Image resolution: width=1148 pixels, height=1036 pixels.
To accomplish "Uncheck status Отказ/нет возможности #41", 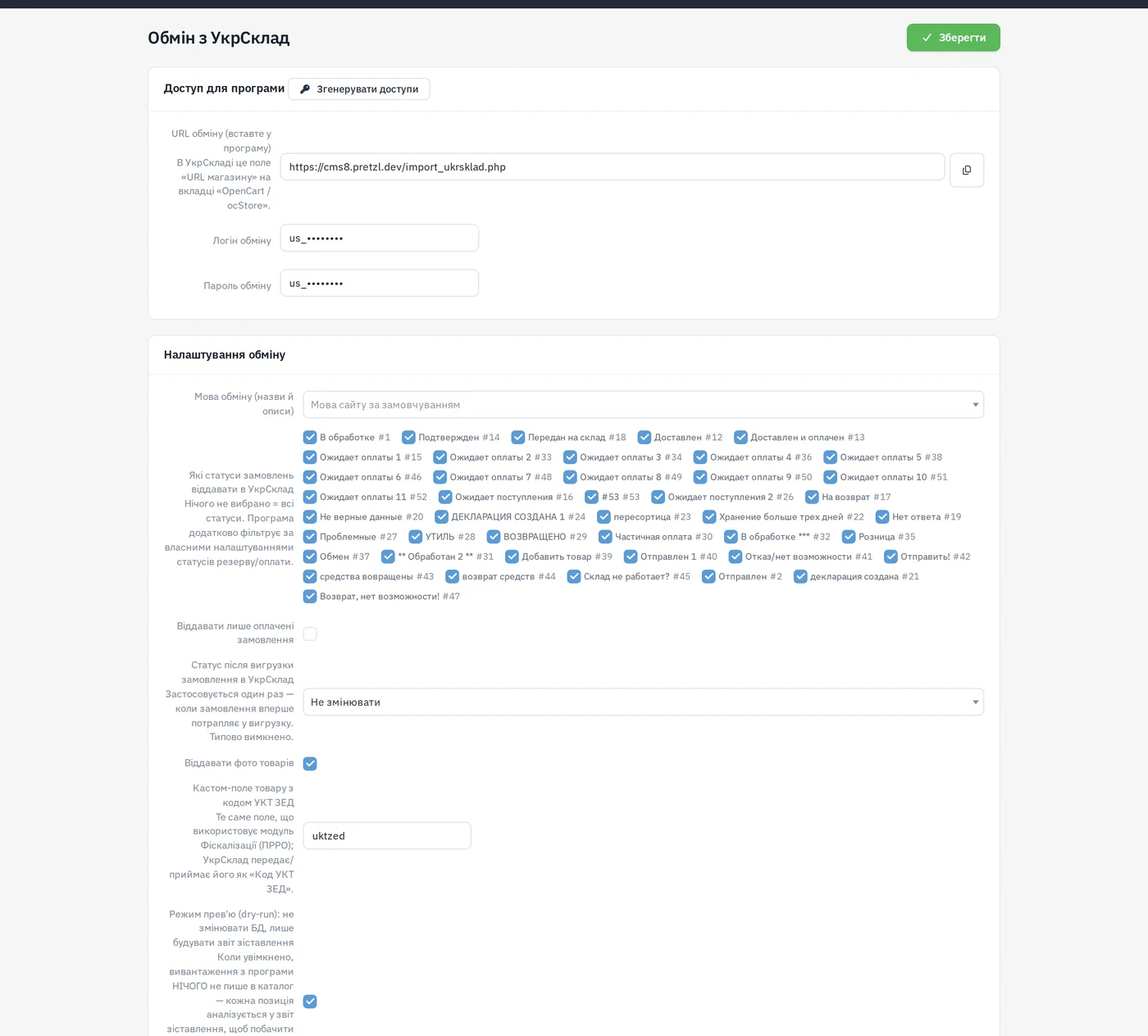I will 736,557.
